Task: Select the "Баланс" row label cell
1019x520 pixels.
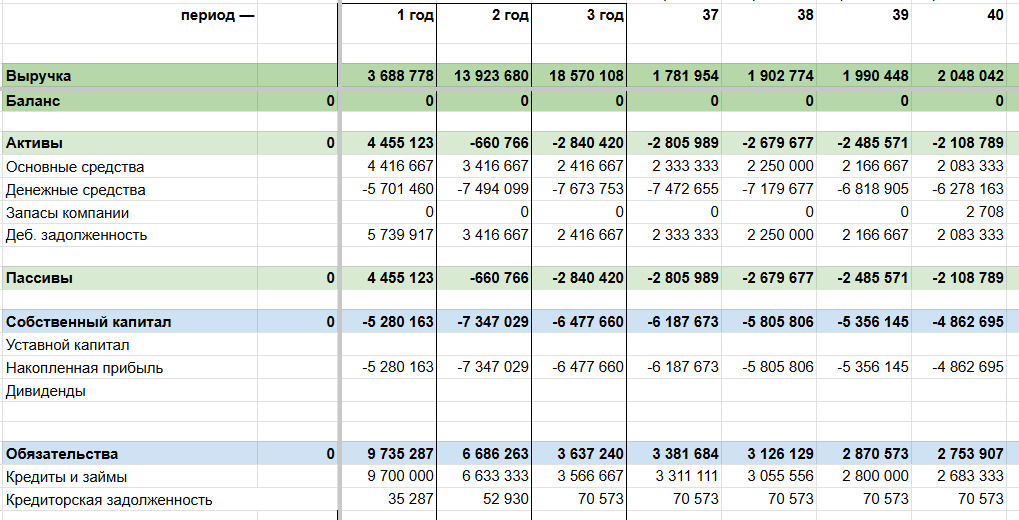Action: [34, 101]
